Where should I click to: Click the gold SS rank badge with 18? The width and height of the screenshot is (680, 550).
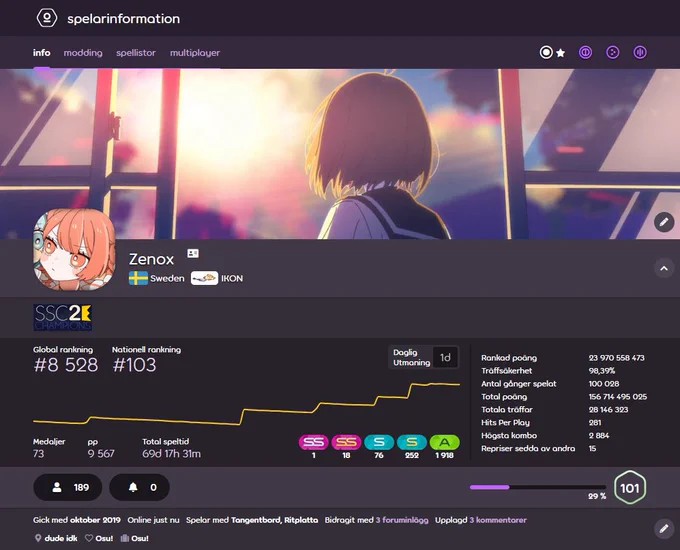click(x=346, y=442)
